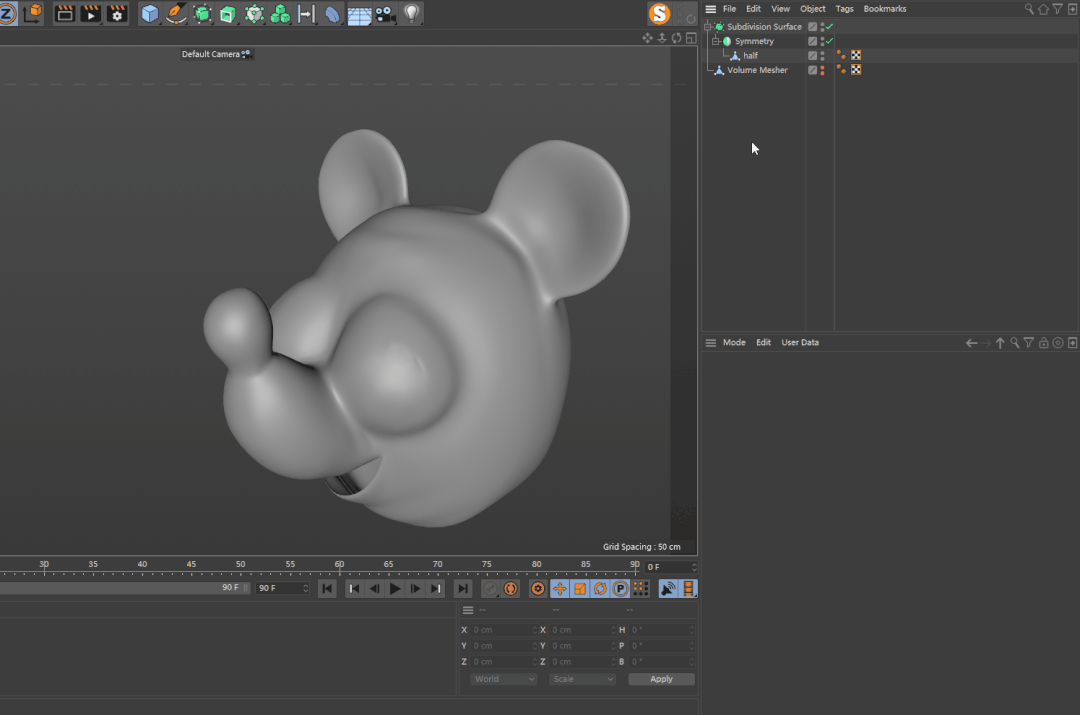The width and height of the screenshot is (1080, 715).
Task: Click the orange S Substance icon
Action: (x=659, y=13)
